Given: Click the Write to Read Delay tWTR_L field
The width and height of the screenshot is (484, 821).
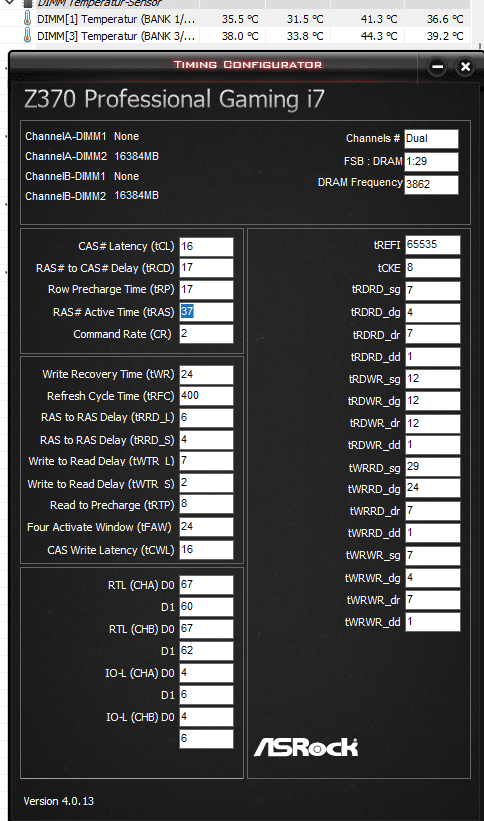Looking at the screenshot, I should point(206,461).
